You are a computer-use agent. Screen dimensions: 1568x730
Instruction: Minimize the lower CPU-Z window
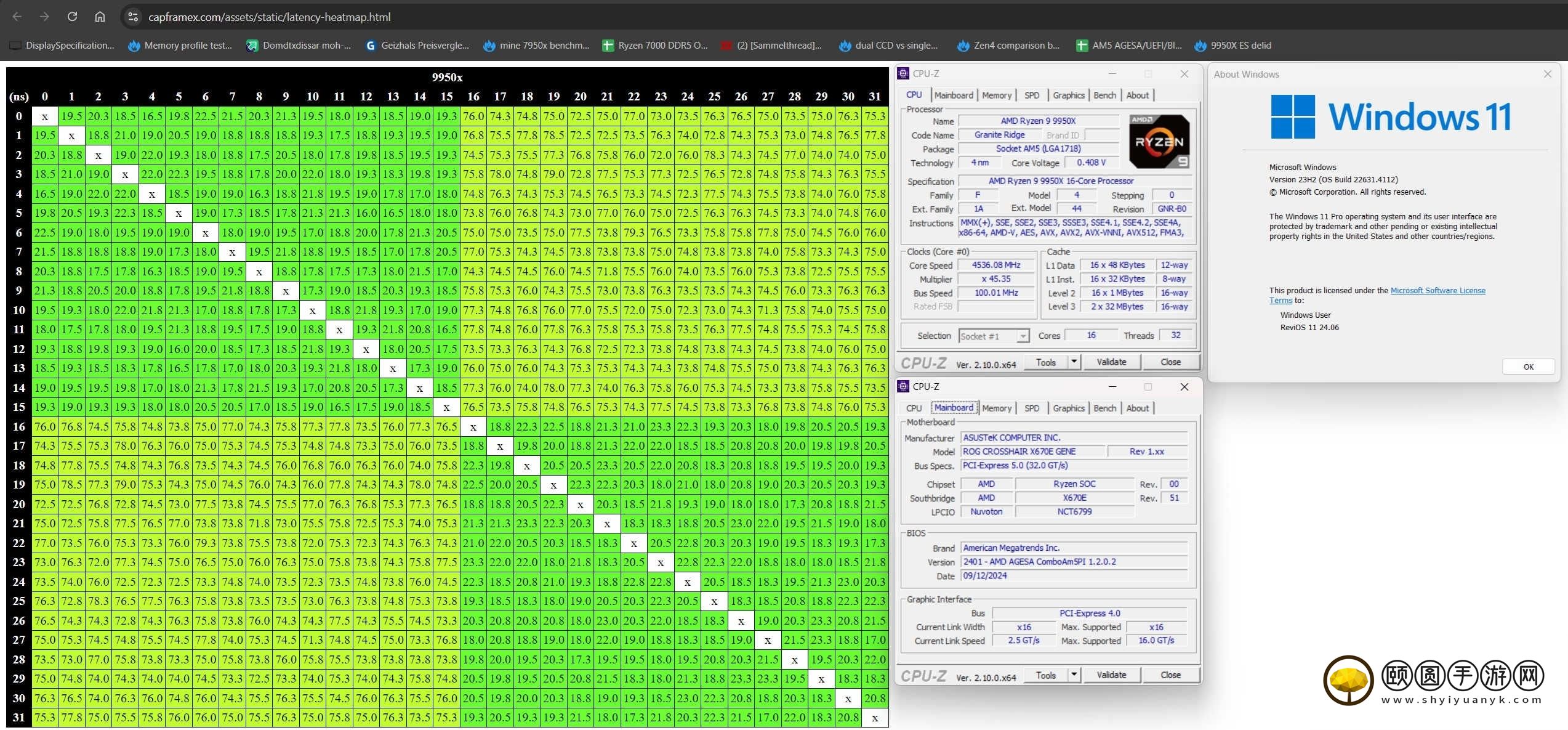point(1112,386)
